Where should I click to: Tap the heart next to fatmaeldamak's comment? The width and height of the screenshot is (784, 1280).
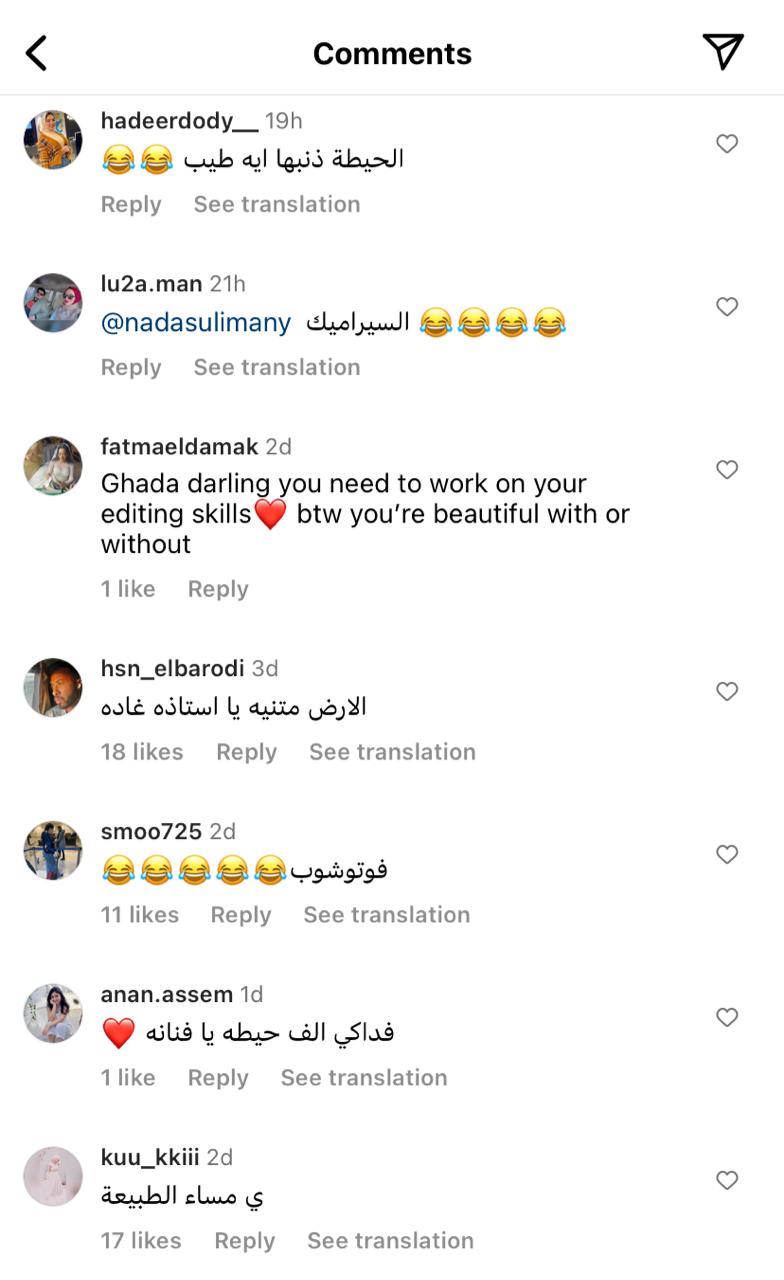727,470
